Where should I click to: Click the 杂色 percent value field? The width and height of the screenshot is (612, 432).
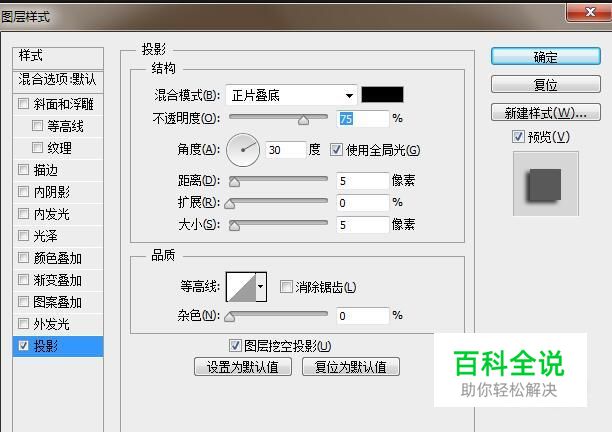click(x=363, y=316)
